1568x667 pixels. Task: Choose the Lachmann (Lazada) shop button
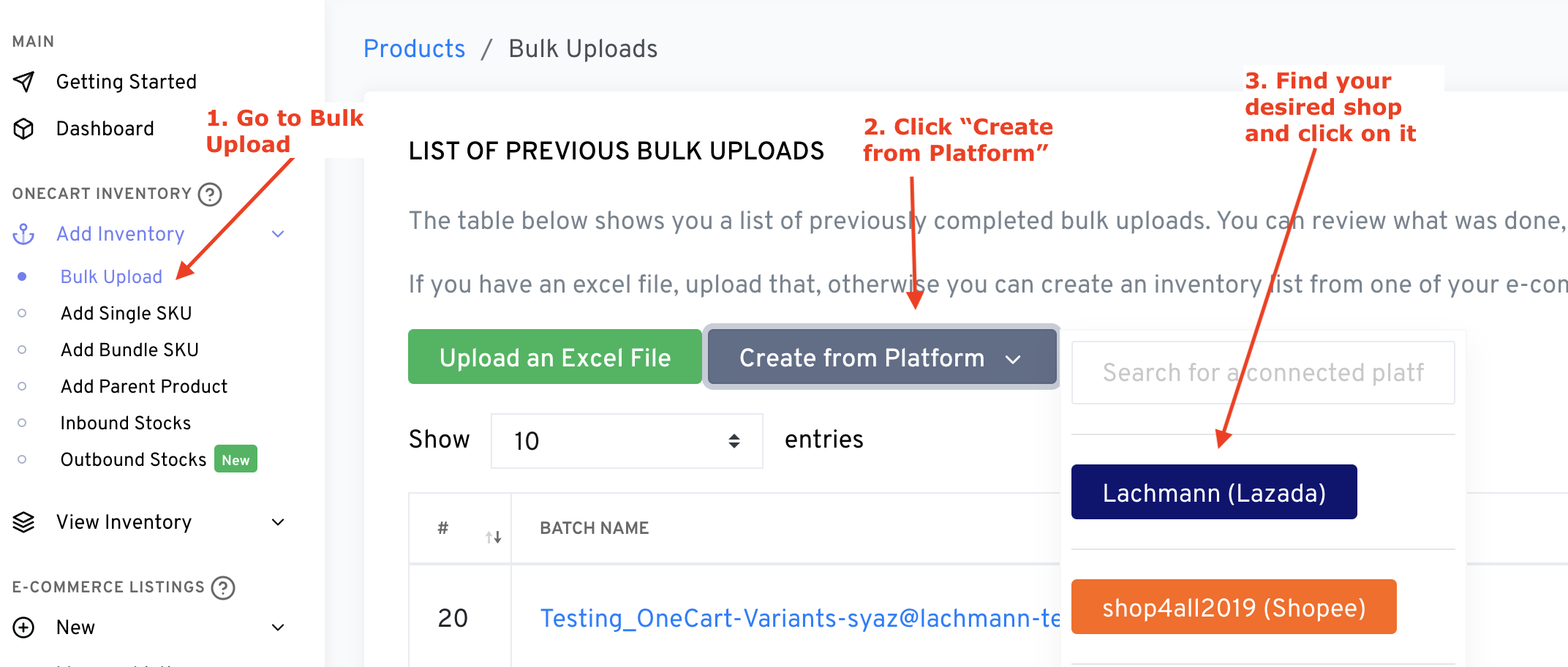tap(1214, 493)
